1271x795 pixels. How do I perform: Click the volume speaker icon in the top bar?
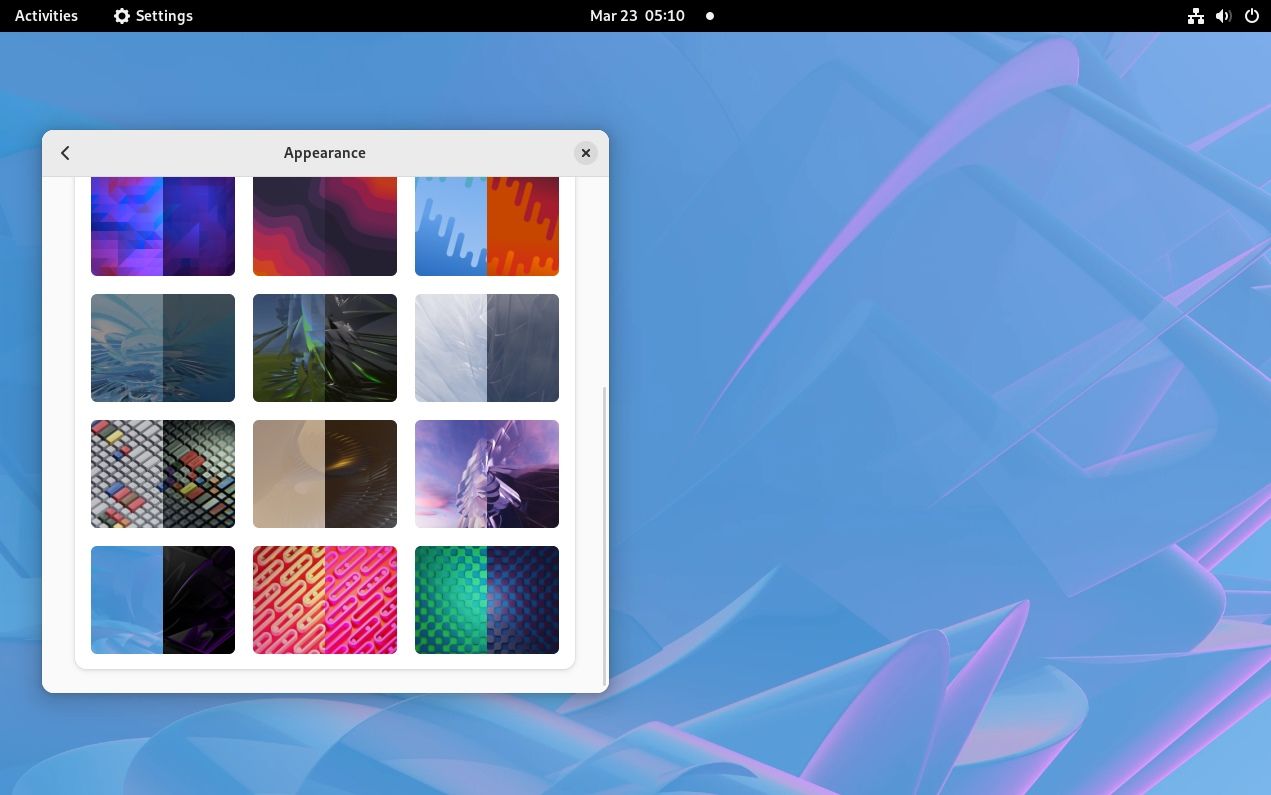(1222, 15)
